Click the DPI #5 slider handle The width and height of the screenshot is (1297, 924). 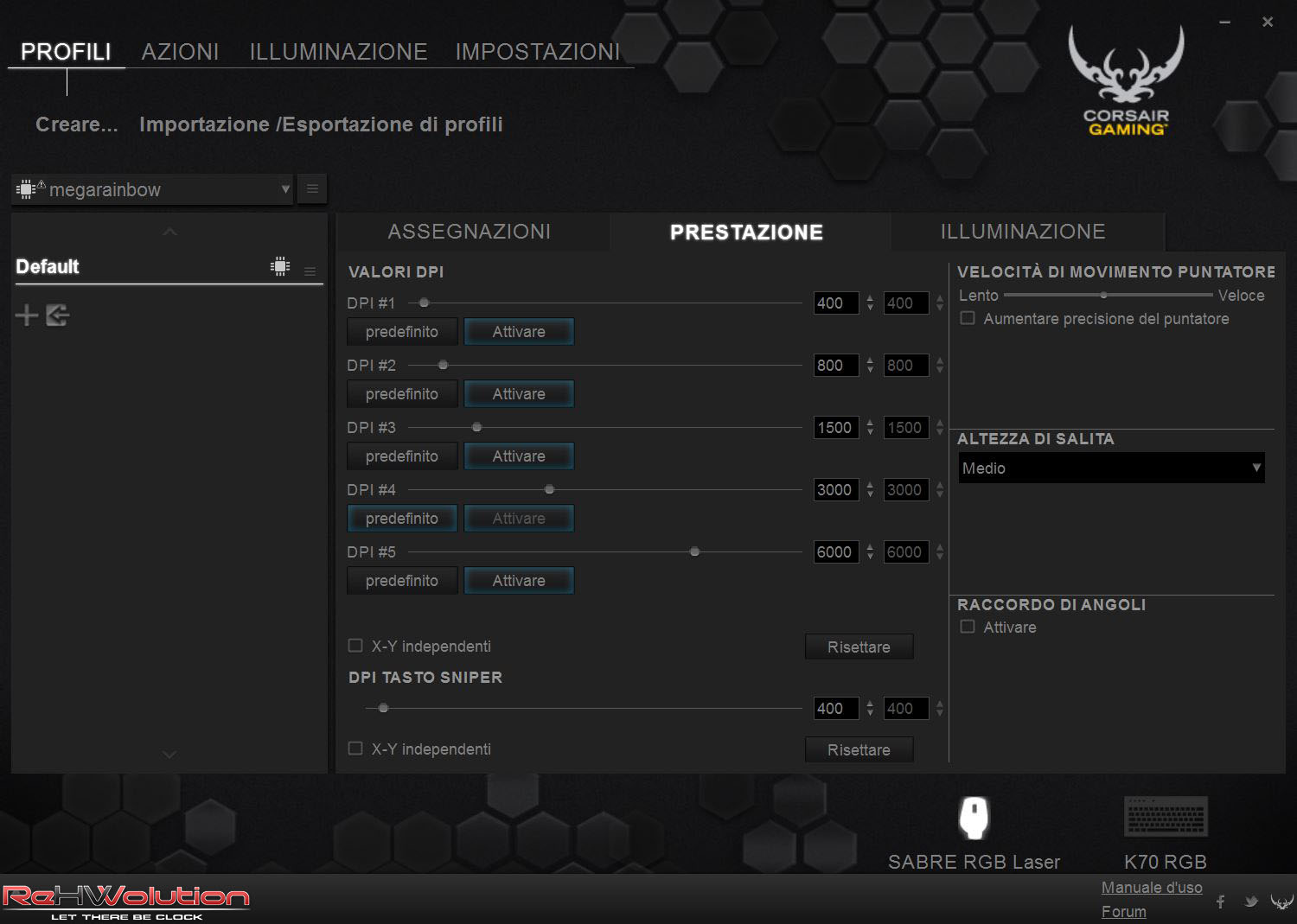pos(694,551)
